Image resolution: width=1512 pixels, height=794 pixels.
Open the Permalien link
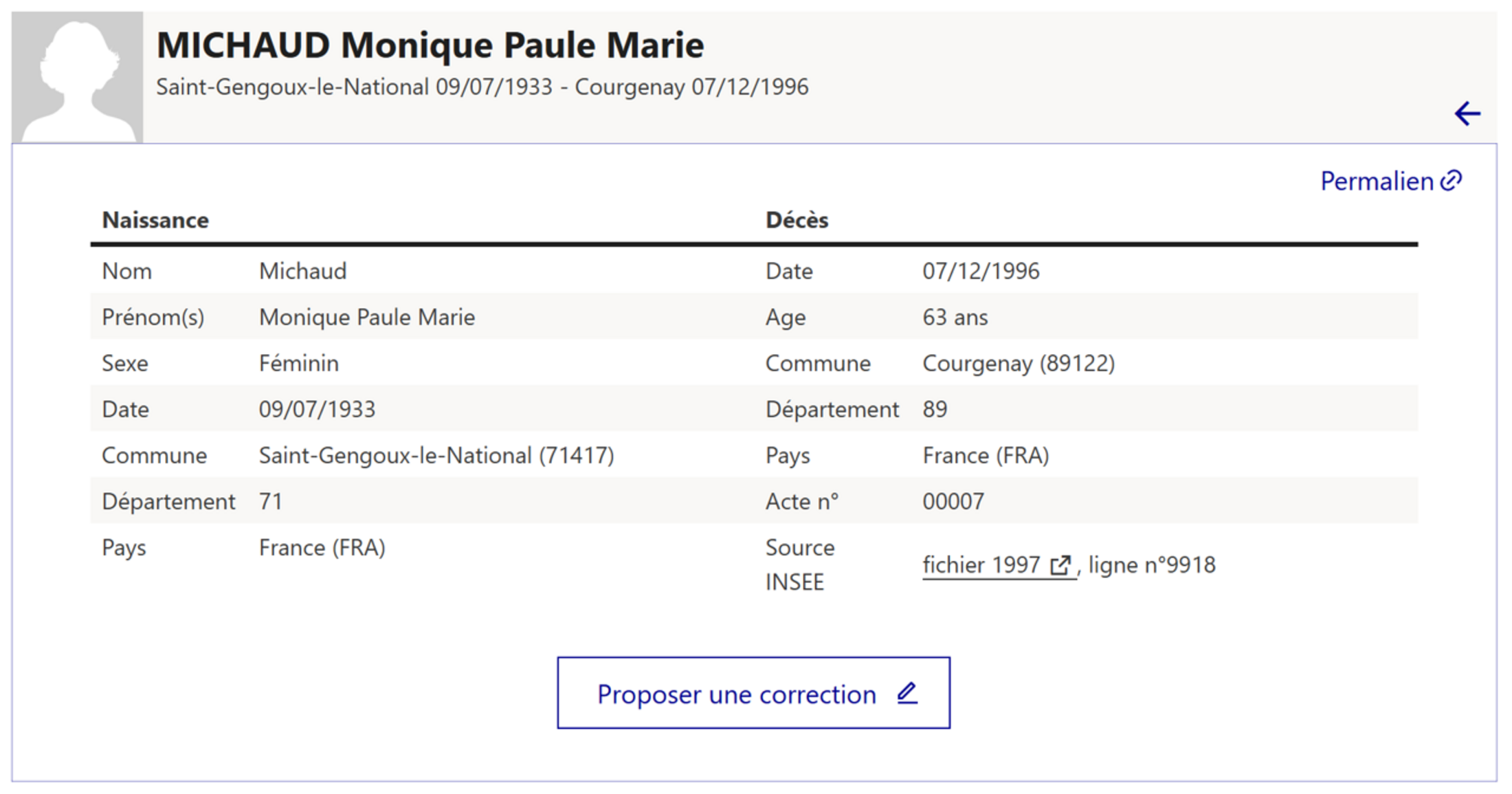click(1377, 181)
